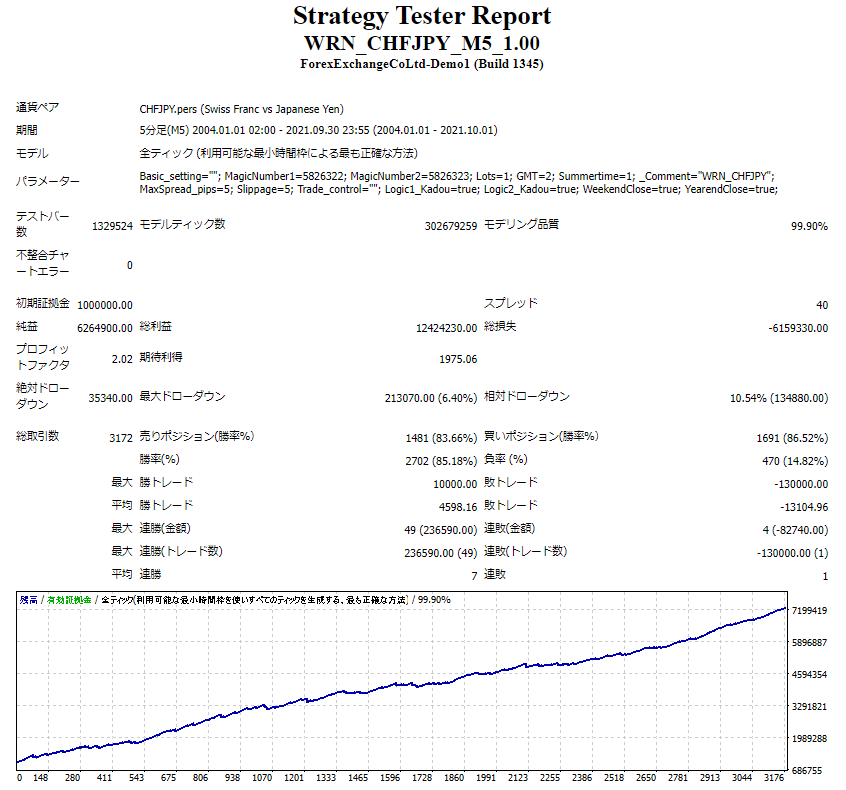Click chart x-axis label 3176

pos(774,778)
